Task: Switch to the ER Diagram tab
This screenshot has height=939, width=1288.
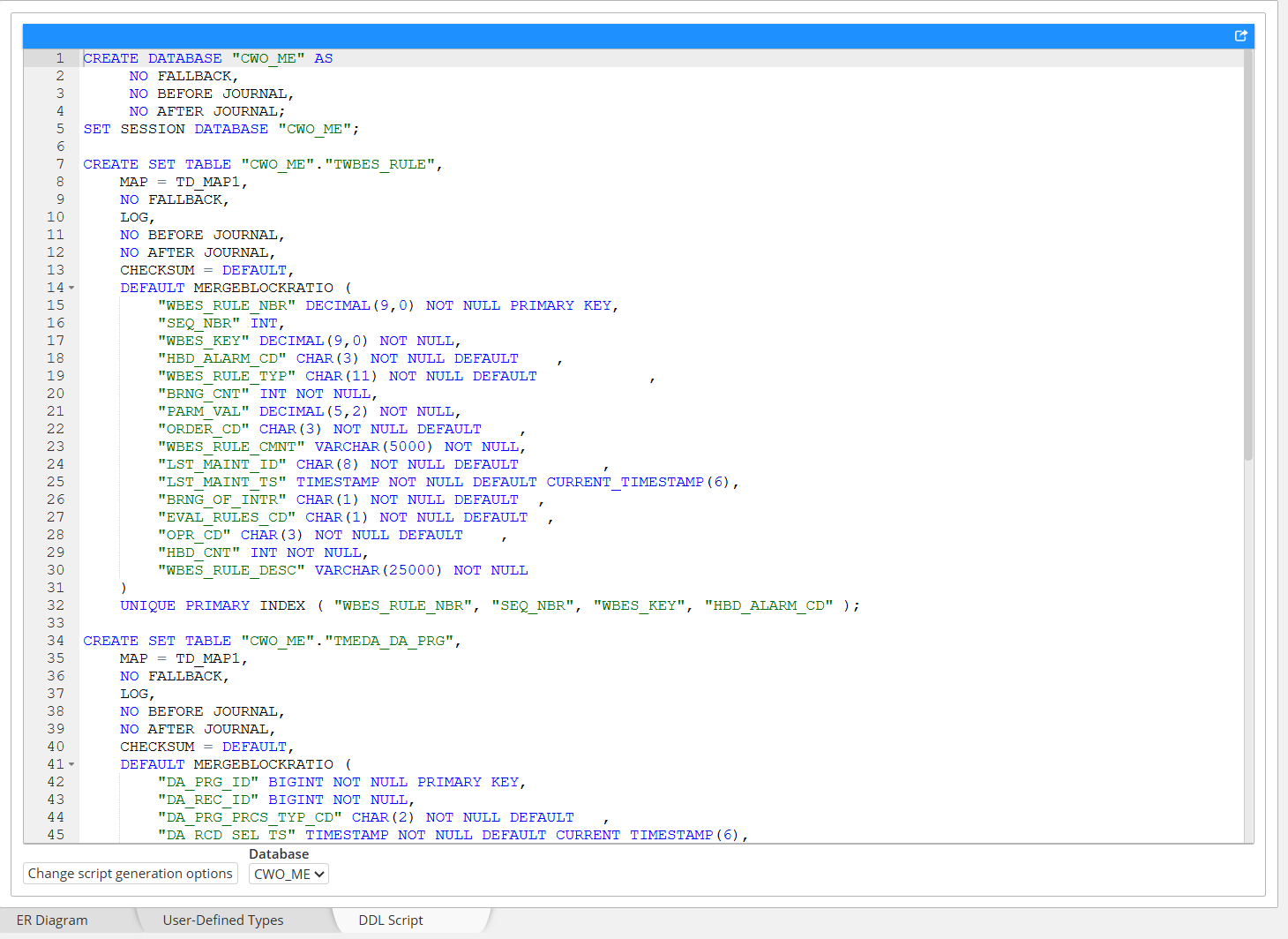Action: pos(52,920)
